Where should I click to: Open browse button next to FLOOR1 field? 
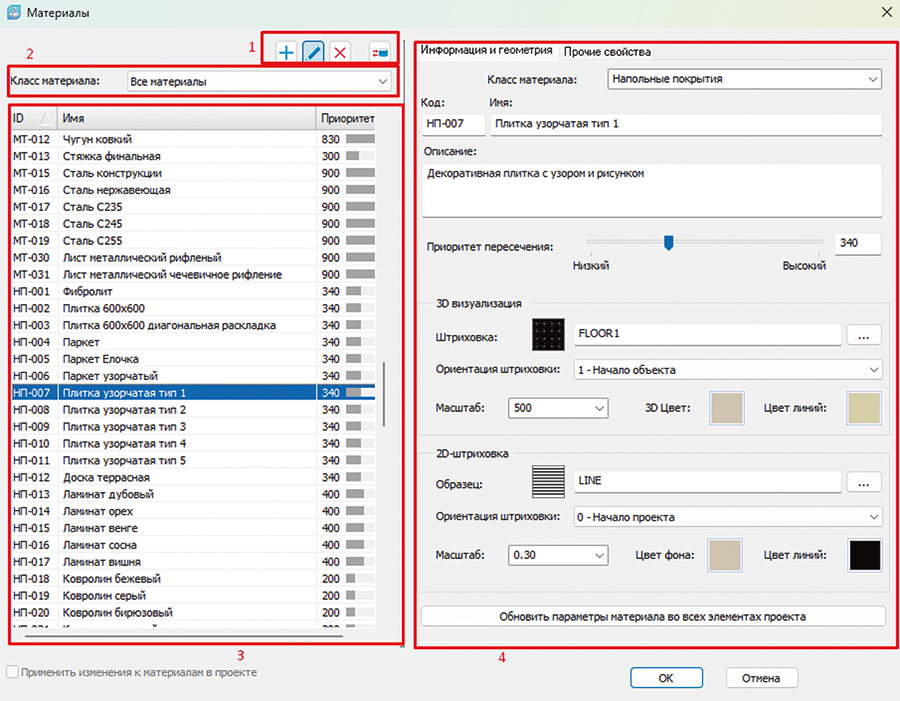(863, 335)
